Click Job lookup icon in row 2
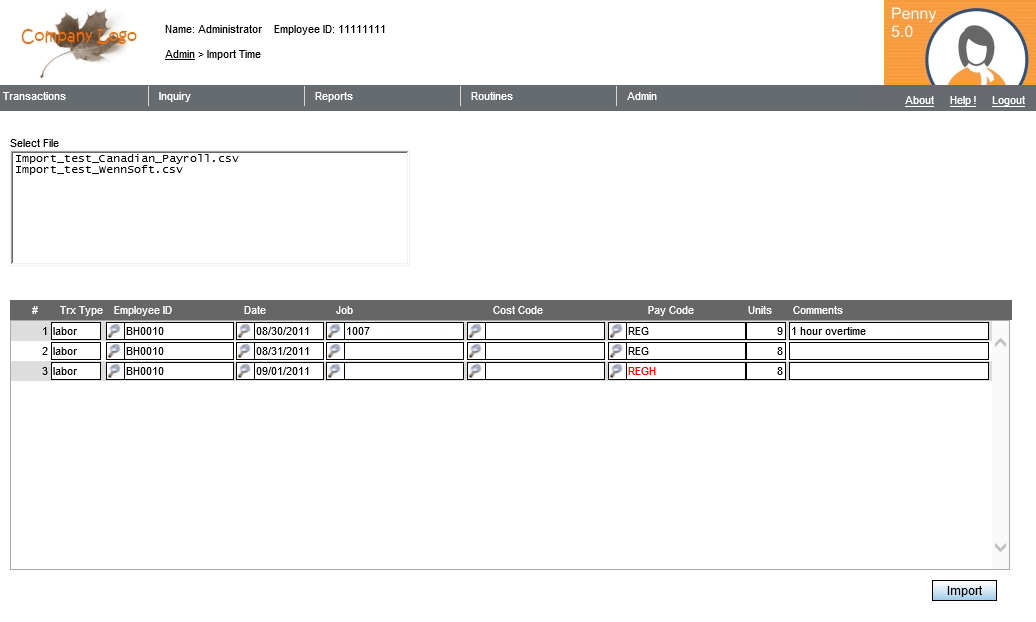The image size is (1036, 622). point(335,351)
